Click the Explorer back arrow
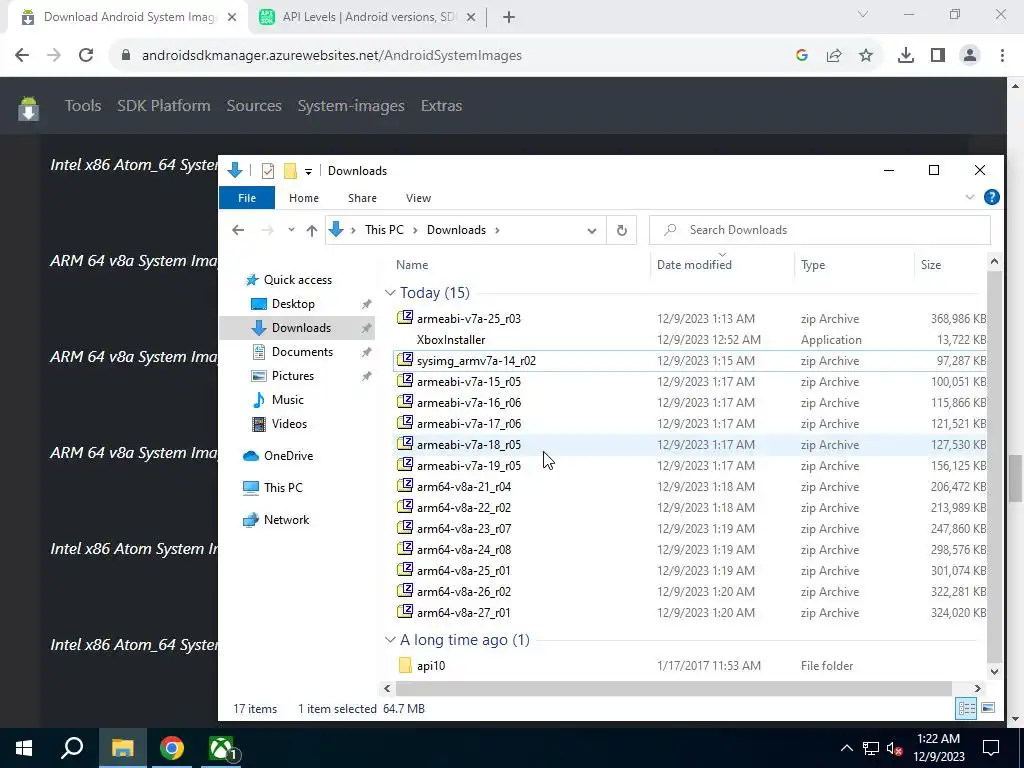This screenshot has height=768, width=1024. [238, 231]
